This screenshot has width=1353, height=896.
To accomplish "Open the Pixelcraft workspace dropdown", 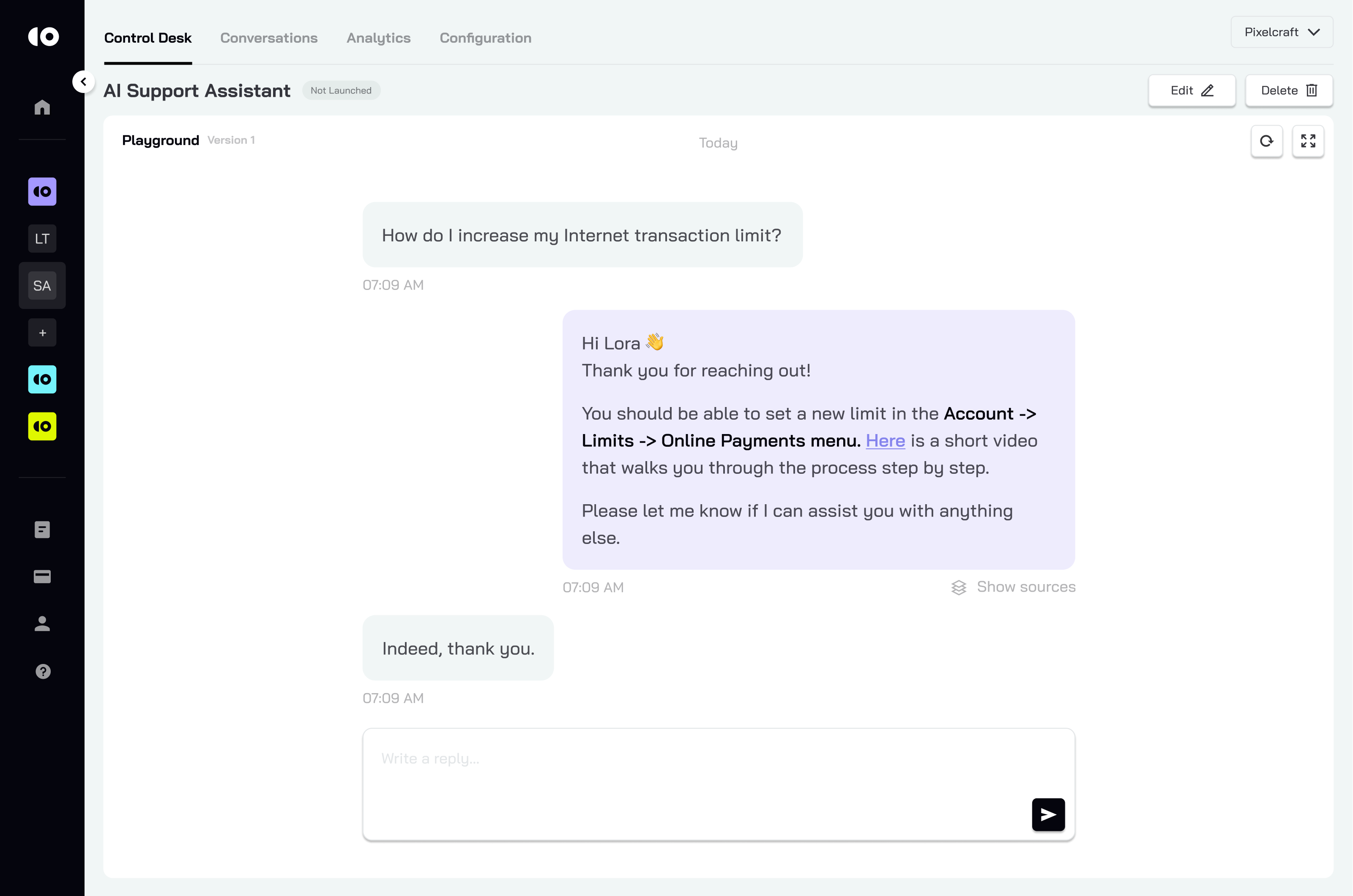I will click(1281, 32).
